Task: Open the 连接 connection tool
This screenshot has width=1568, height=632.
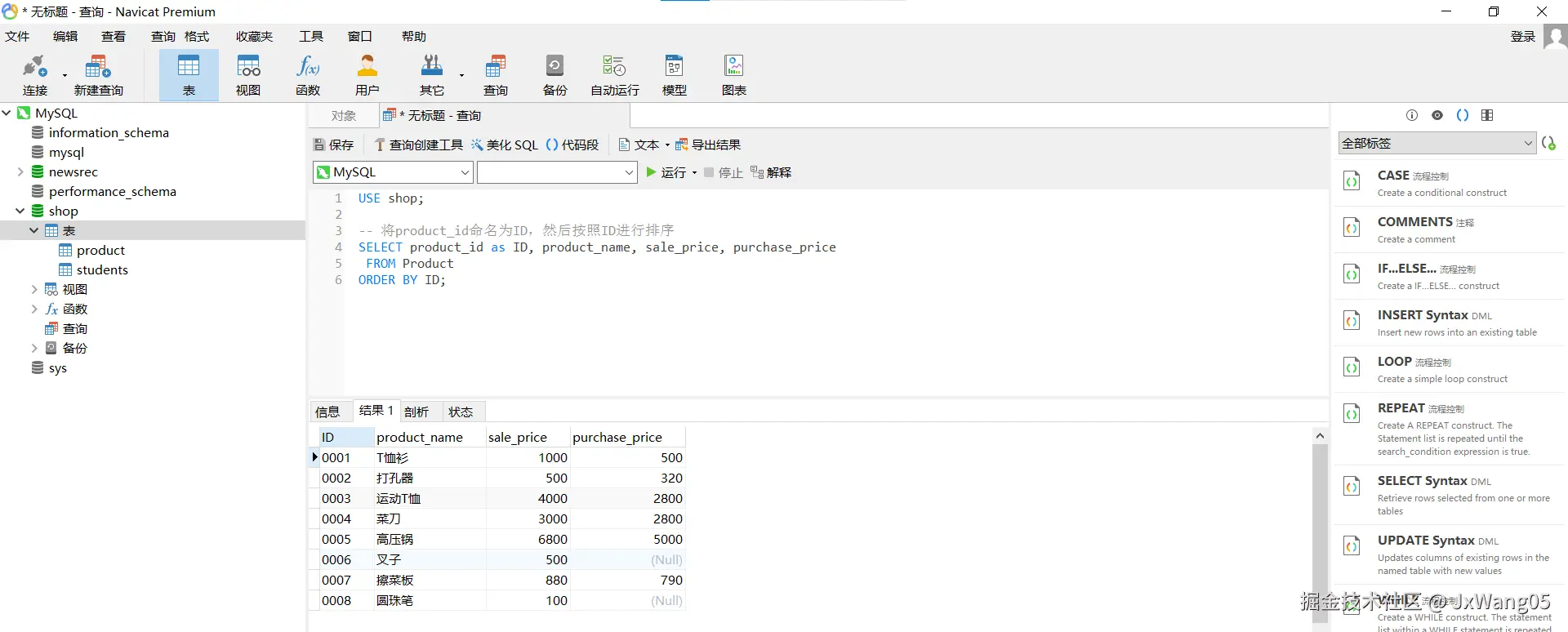Action: [x=34, y=75]
